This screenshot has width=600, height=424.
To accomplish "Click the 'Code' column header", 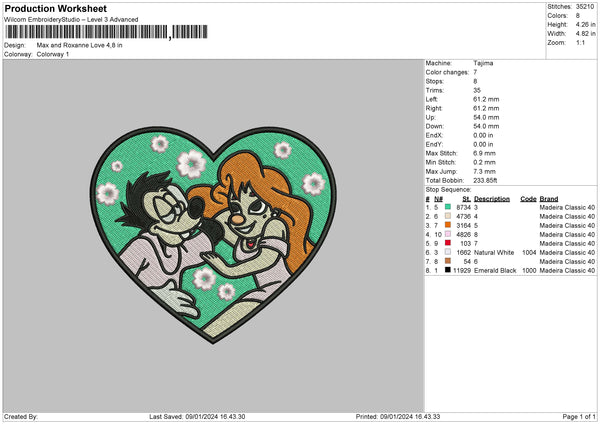I will pyautogui.click(x=528, y=199).
